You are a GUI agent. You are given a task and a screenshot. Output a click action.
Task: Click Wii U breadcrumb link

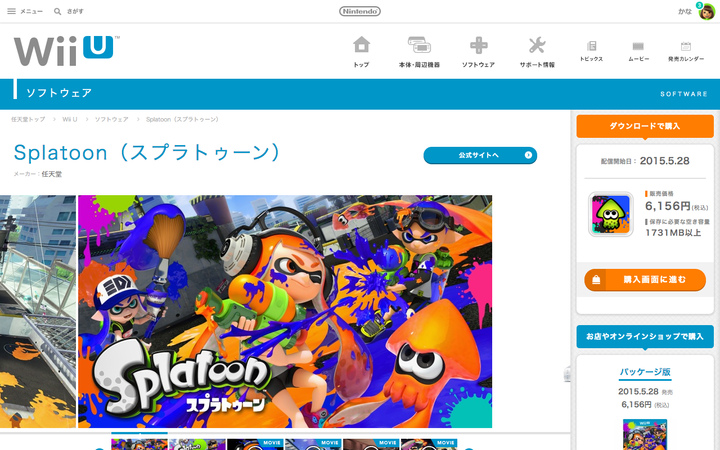[x=70, y=119]
